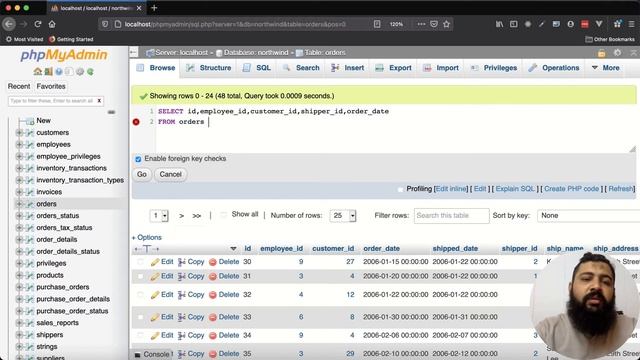Viewport: 640px width, 360px height.
Task: Go to next page with > button
Action: [181, 216]
